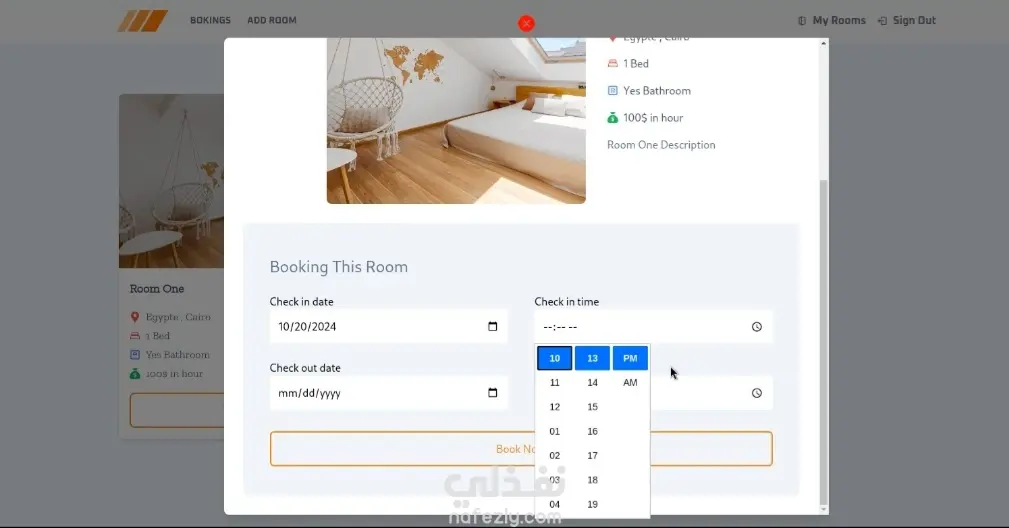Click Room One card thumbnail in background
Image resolution: width=1009 pixels, height=528 pixels.
pyautogui.click(x=171, y=181)
